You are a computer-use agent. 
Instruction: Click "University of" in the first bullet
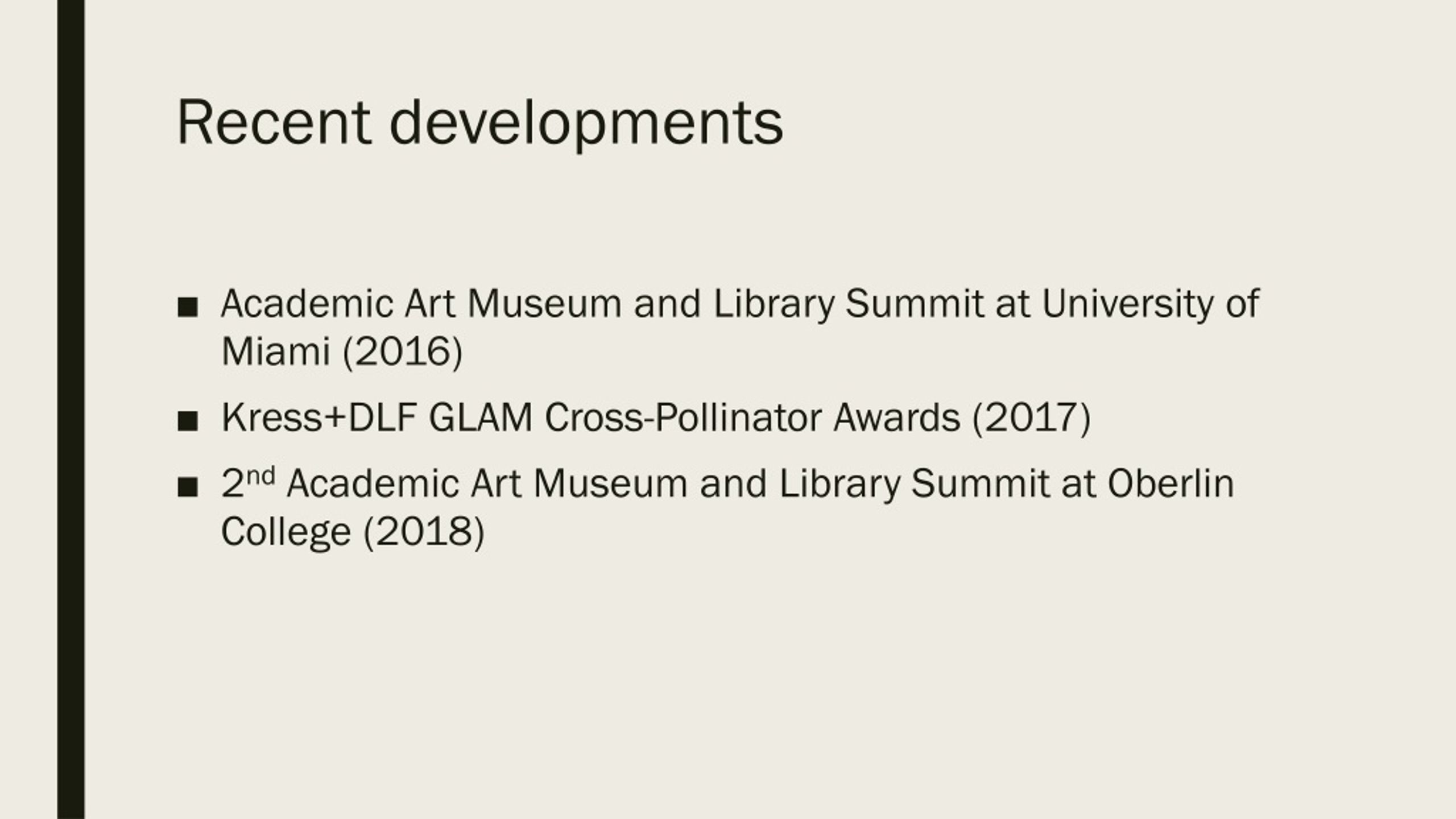click(1151, 304)
